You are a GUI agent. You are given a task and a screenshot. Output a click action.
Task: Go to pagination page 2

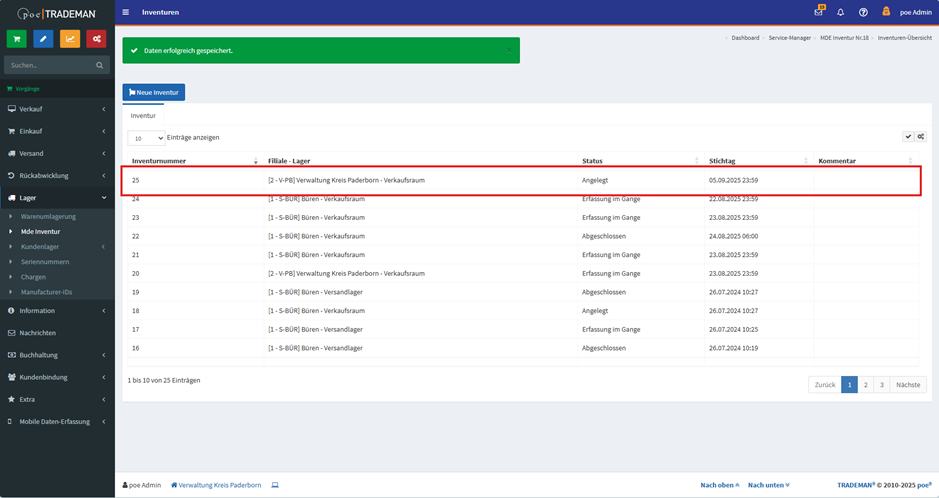click(x=865, y=385)
